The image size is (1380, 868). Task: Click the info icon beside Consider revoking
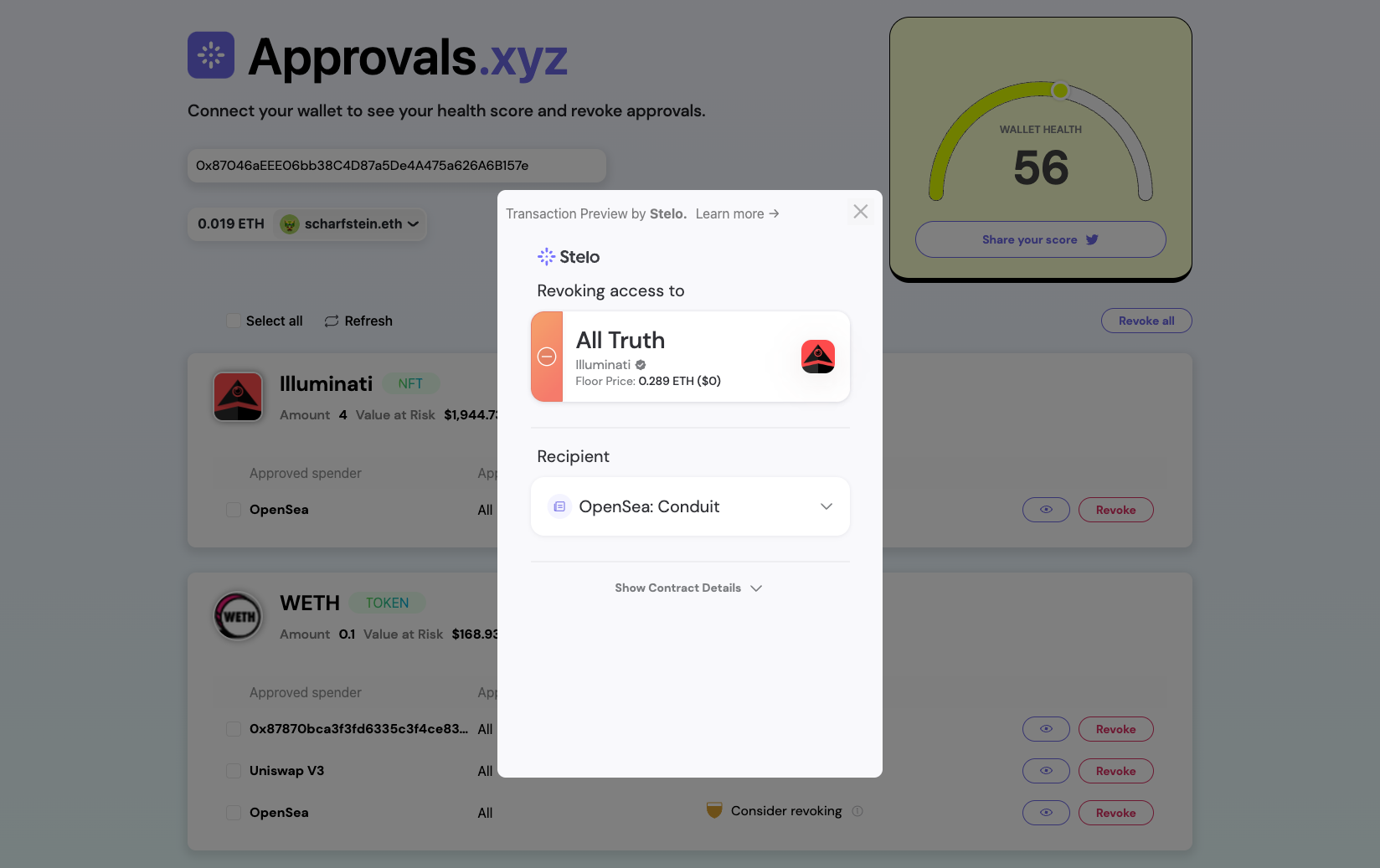pos(857,811)
